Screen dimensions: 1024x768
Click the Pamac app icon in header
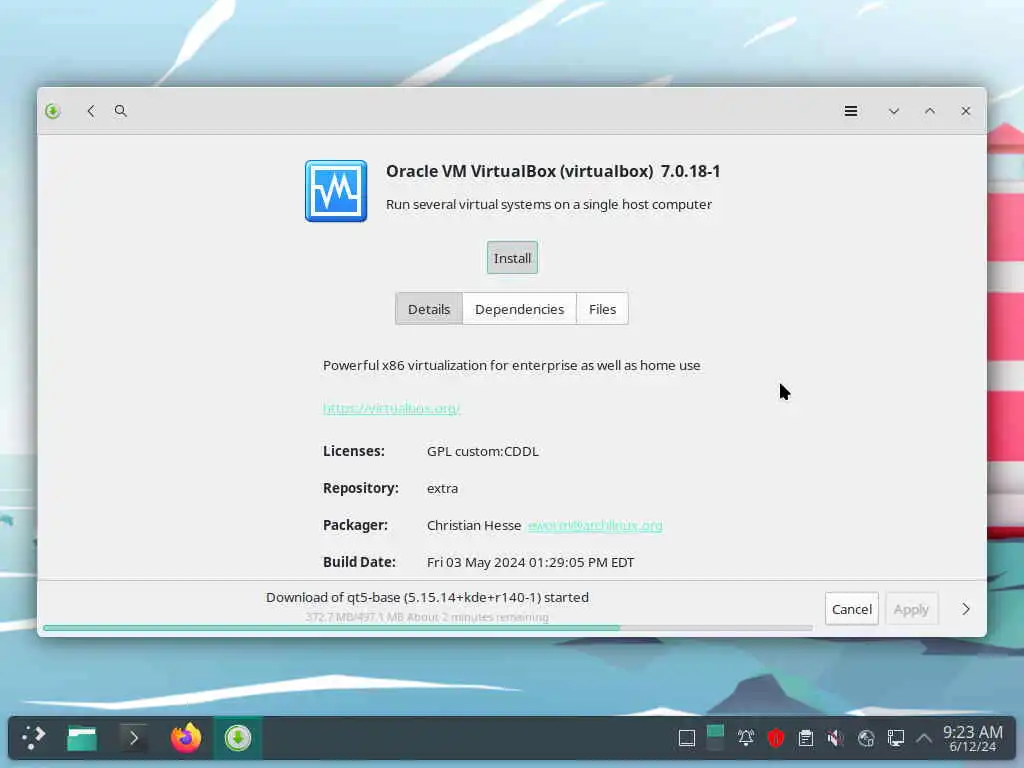point(53,111)
